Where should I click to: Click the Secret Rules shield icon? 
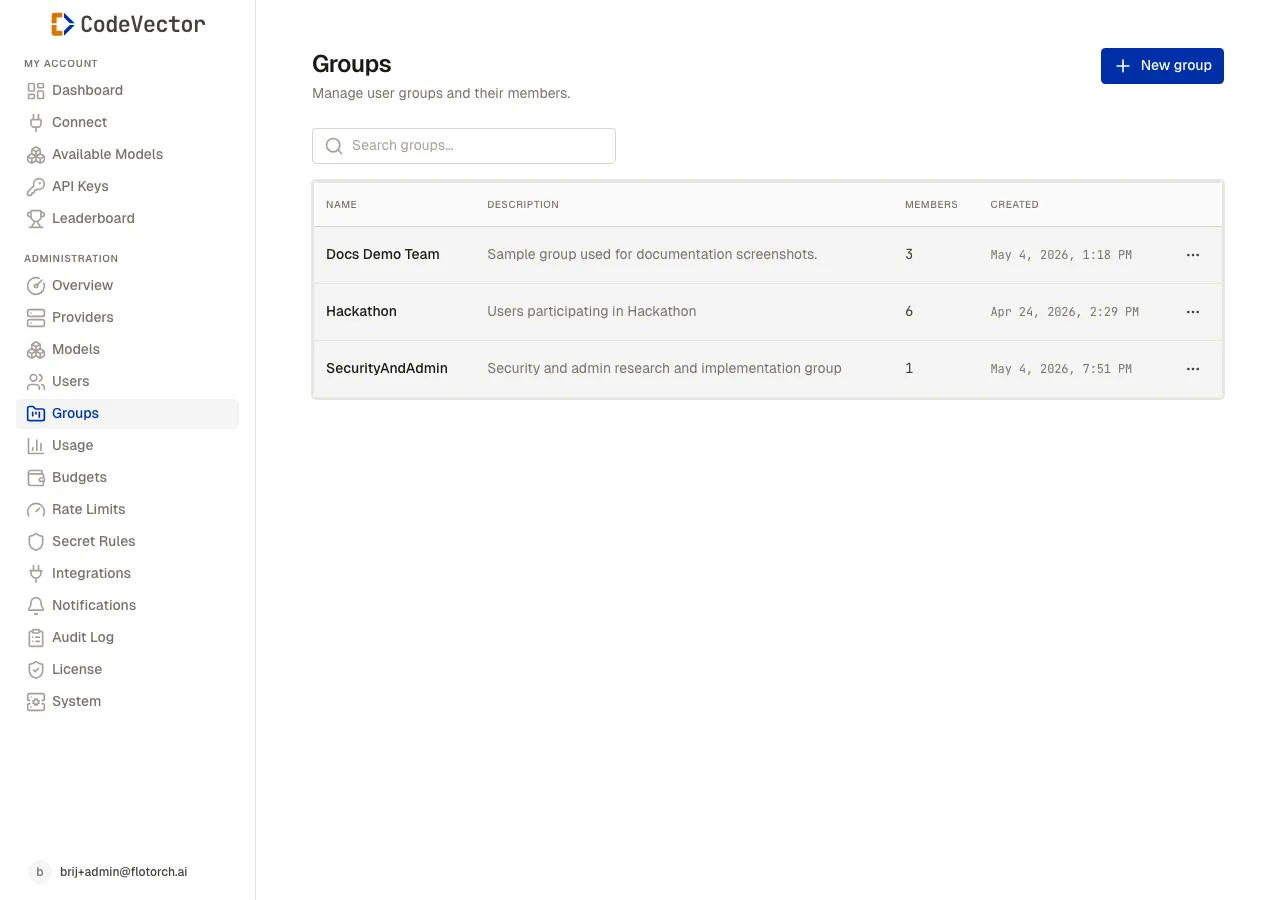tap(36, 542)
